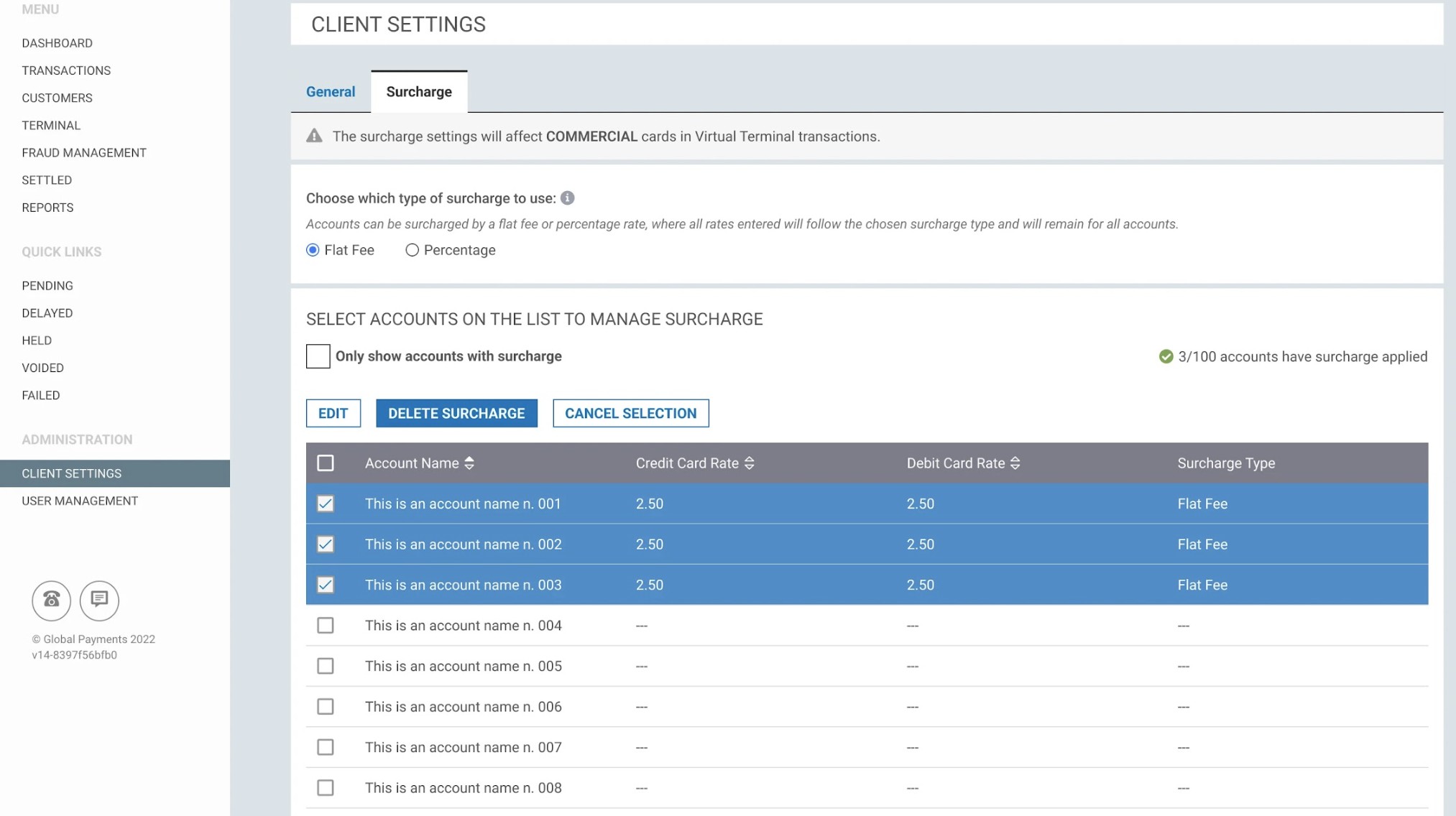Check account name n. 005 checkbox

click(x=326, y=666)
